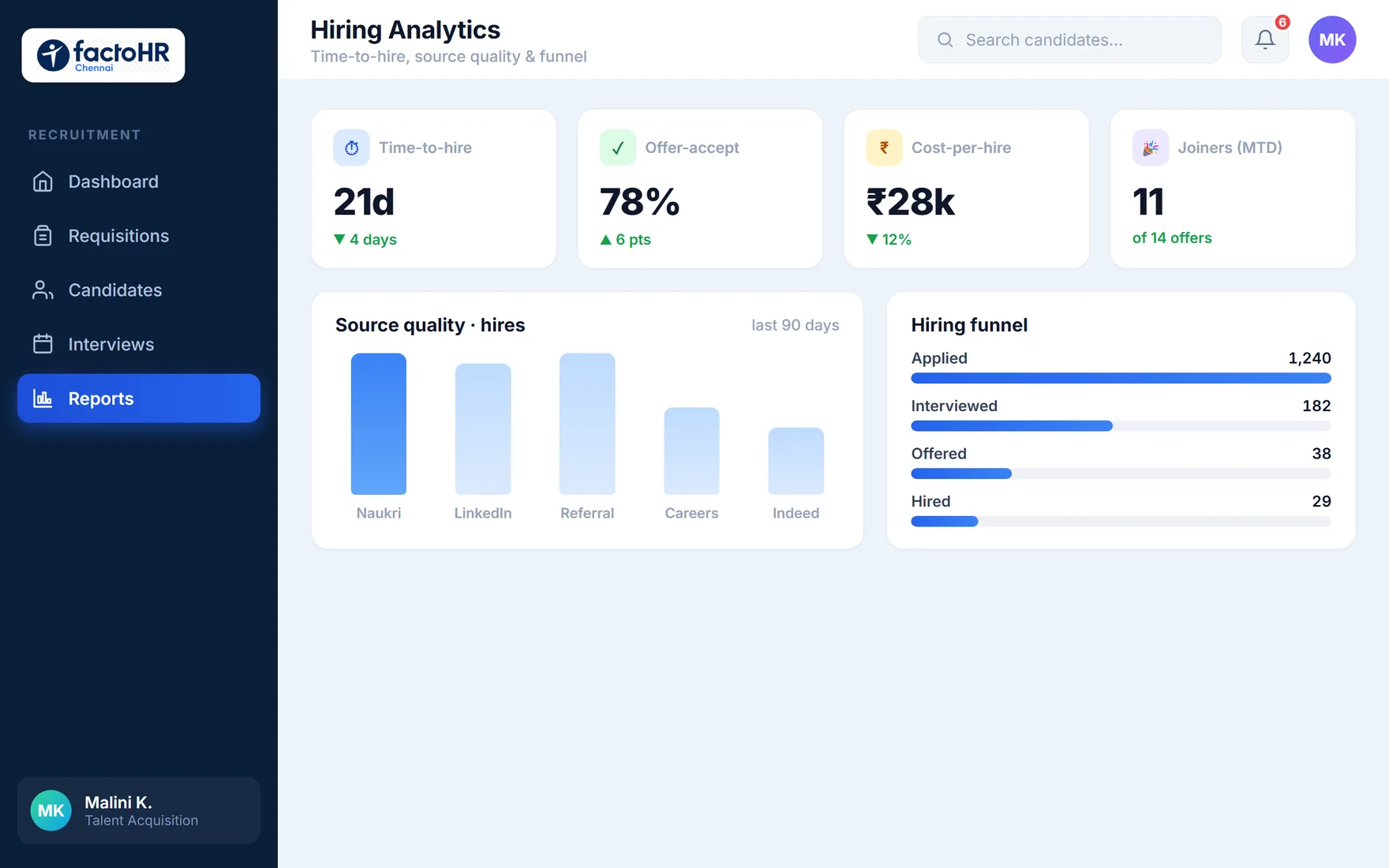Click the Offered funnel progress bar
Viewport: 1389px width, 868px height.
click(x=1121, y=473)
